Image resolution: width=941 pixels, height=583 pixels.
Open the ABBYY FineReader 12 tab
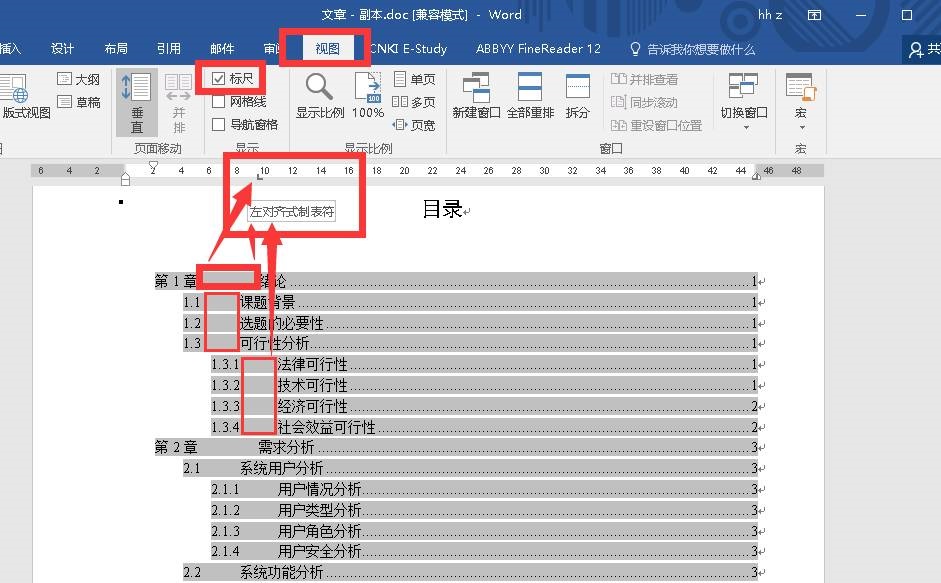(538, 49)
